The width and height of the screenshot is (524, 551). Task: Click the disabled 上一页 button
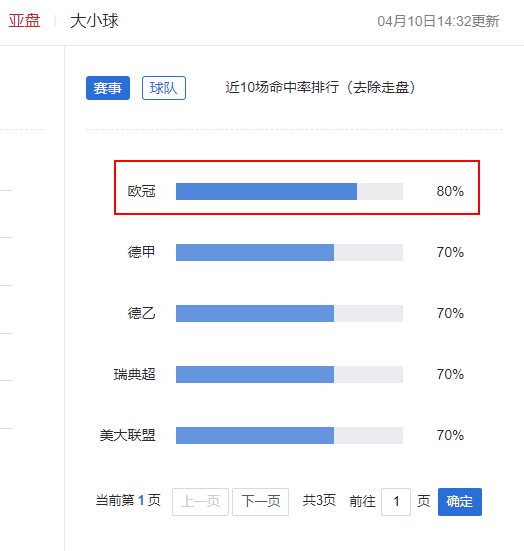pos(200,501)
